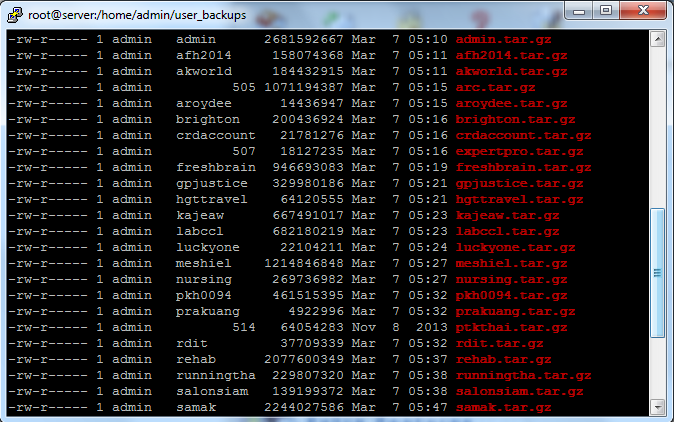Click the group name runningtha
This screenshot has height=422, width=674.
click(x=216, y=376)
